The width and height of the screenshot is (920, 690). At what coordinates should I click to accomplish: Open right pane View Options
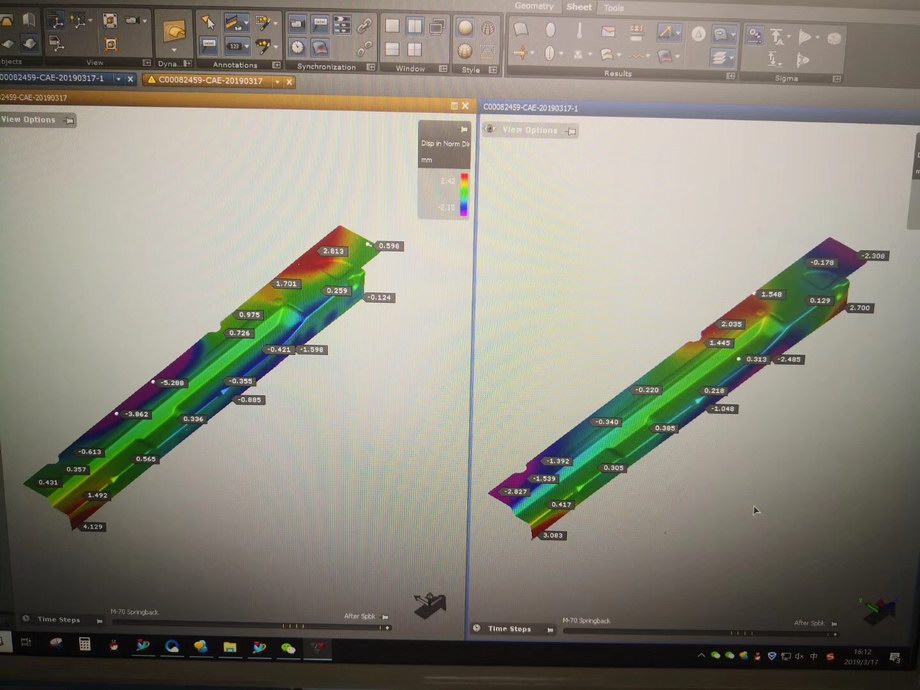[x=529, y=130]
